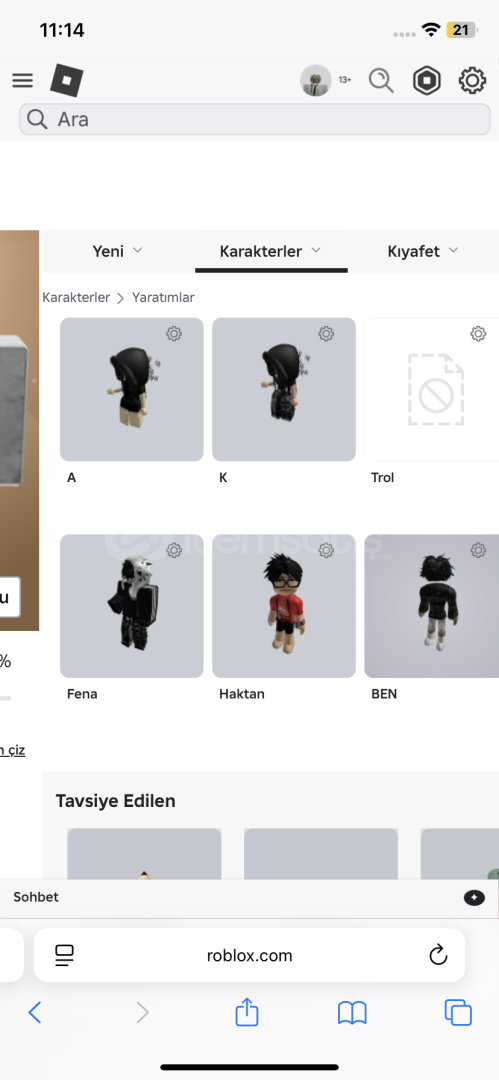The width and height of the screenshot is (499, 1080).
Task: Click the Karakterler breadcrumb link
Action: pyautogui.click(x=76, y=298)
